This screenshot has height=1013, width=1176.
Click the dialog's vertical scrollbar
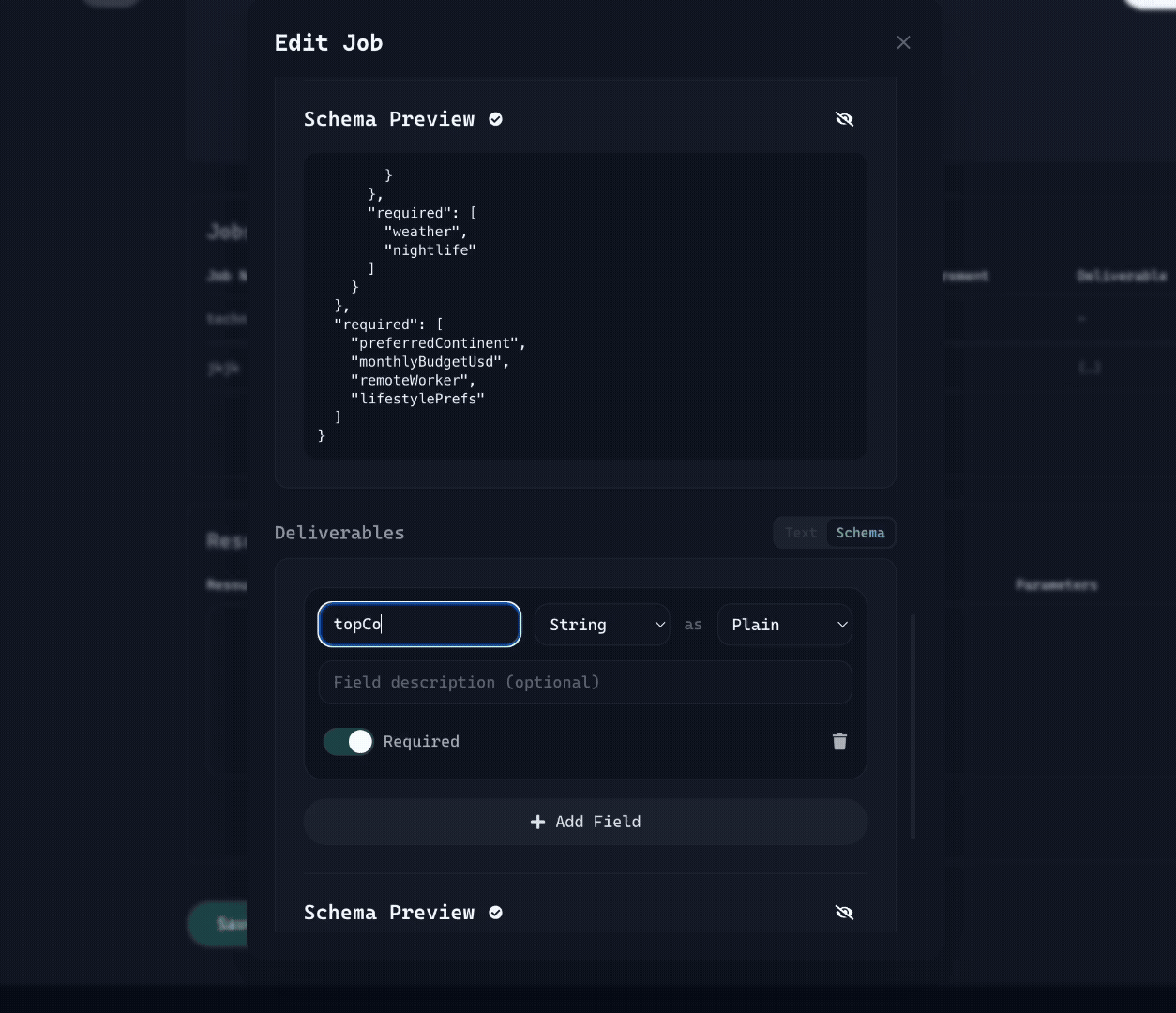(x=913, y=727)
